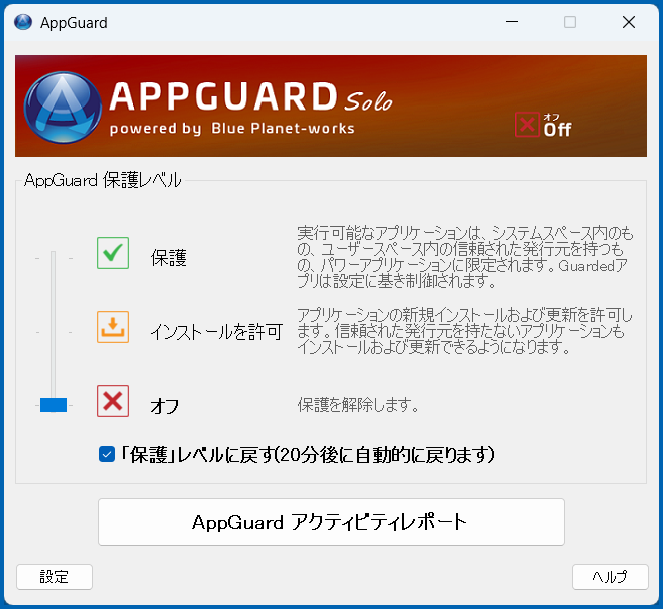Viewport: 663px width, 609px height.
Task: Open 設定 using the bottom-left button
Action: coord(54,577)
